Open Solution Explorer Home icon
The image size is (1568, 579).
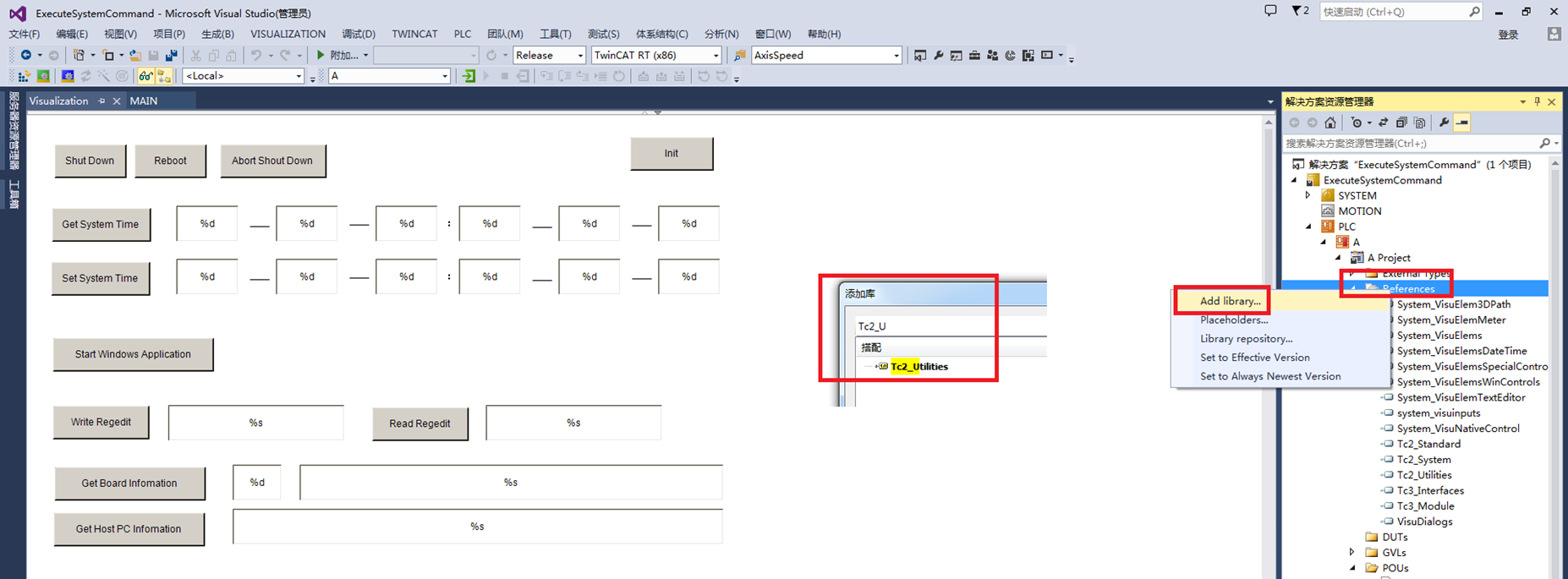(1330, 123)
